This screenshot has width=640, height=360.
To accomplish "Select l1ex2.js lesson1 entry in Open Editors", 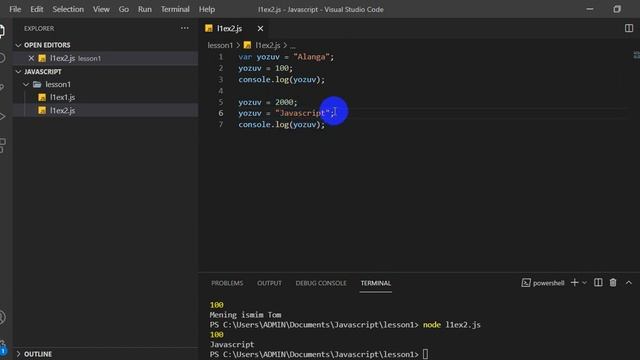I will pyautogui.click(x=106, y=58).
